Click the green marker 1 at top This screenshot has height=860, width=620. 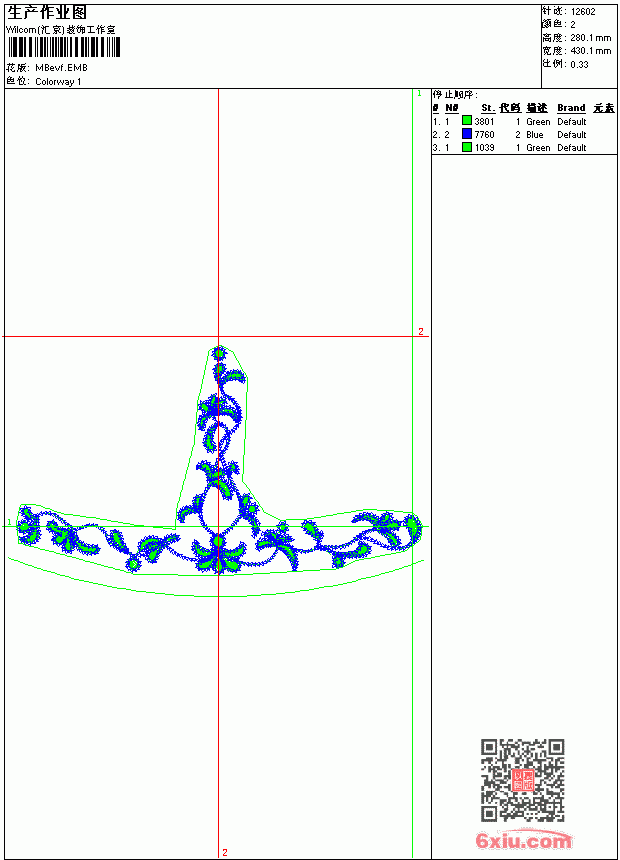coord(419,94)
